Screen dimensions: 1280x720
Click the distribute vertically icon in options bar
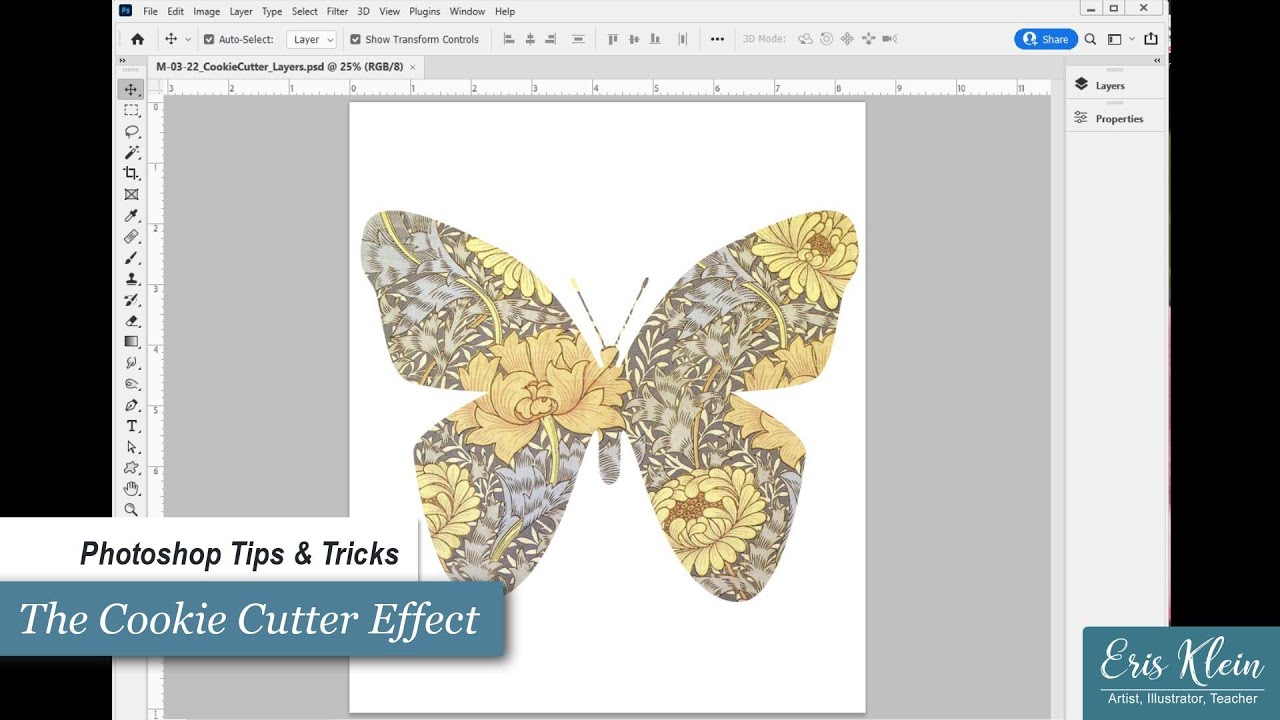(x=578, y=39)
